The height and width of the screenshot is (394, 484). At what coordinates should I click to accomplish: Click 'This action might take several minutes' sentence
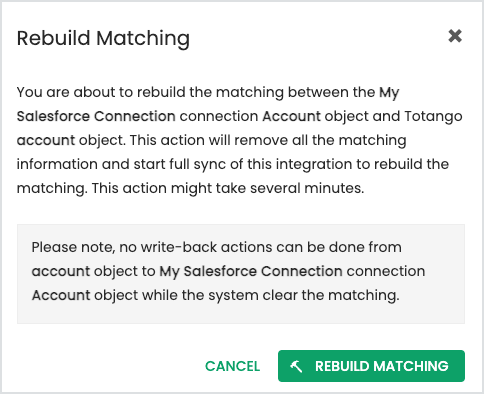[228, 189]
